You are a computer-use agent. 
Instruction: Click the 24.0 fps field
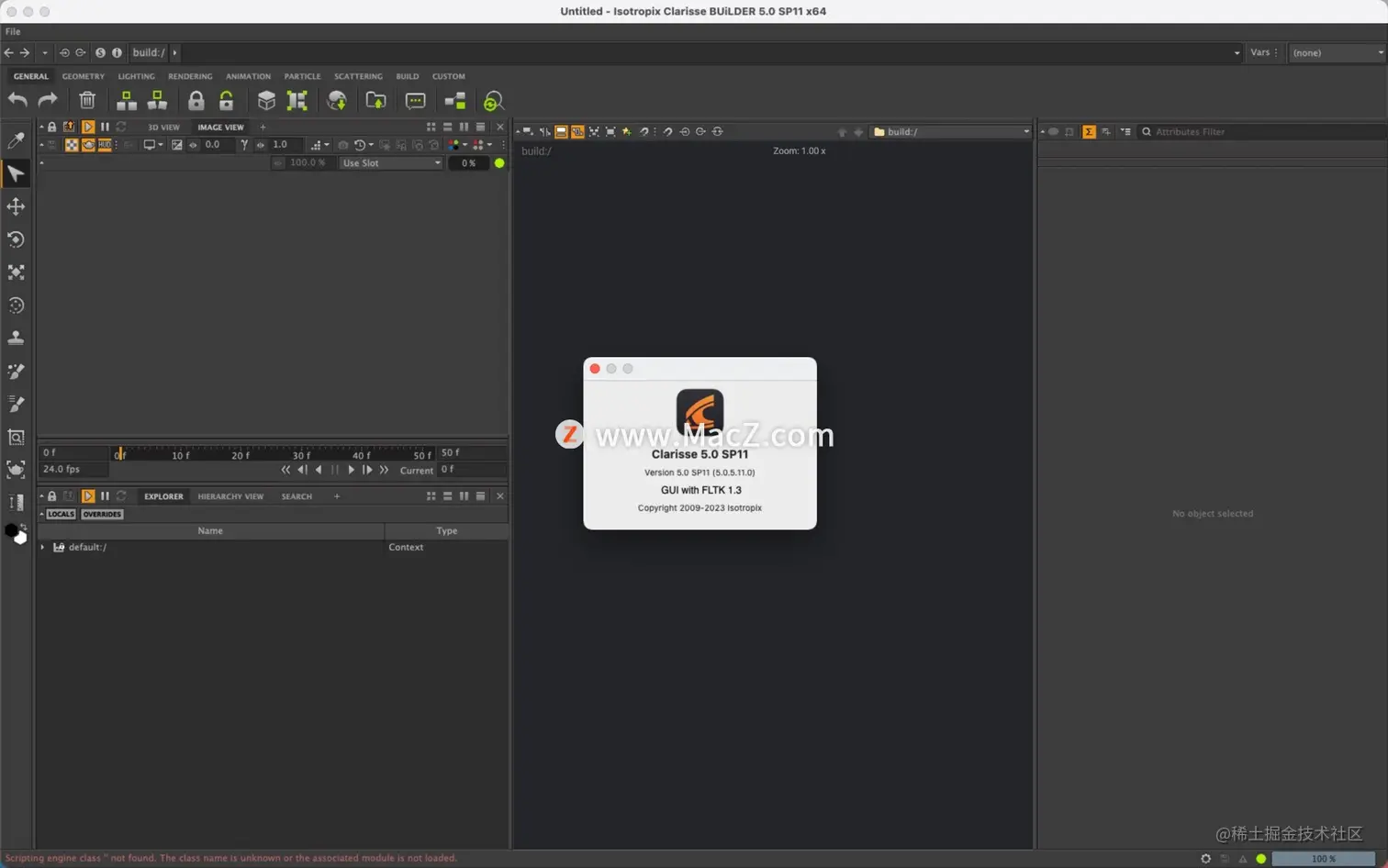click(73, 470)
